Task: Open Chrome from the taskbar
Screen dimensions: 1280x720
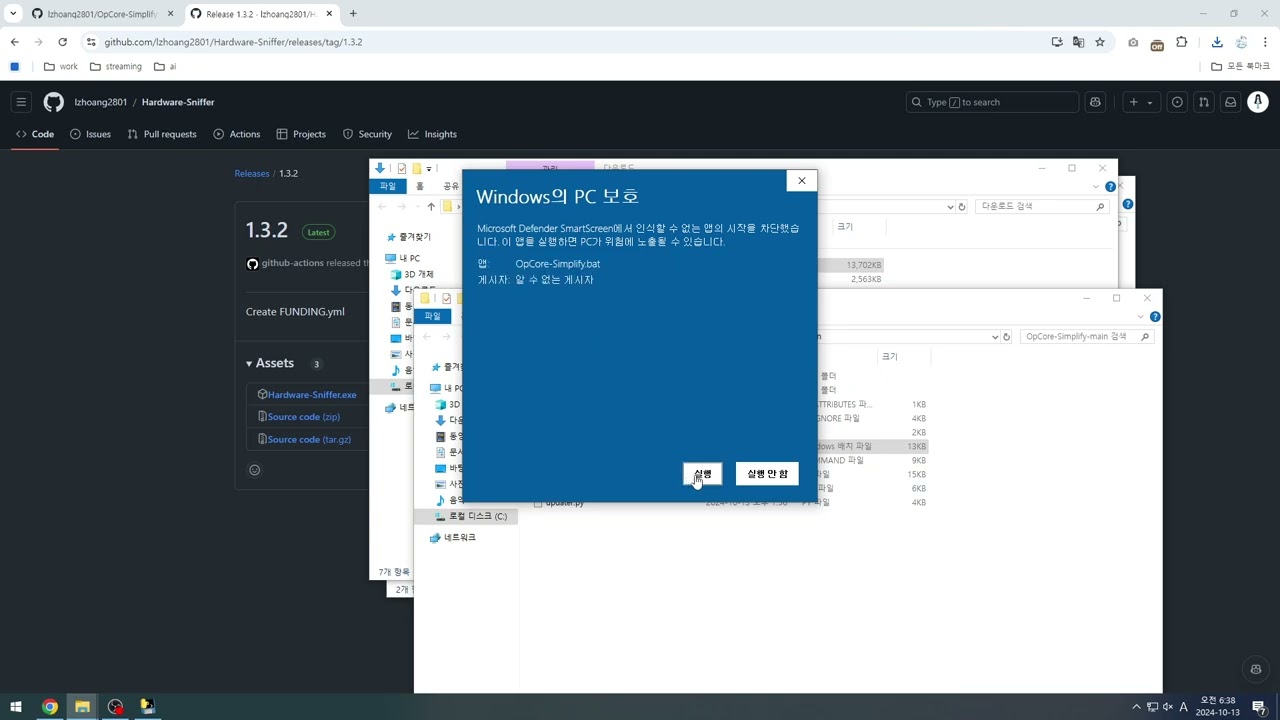Action: (49, 707)
